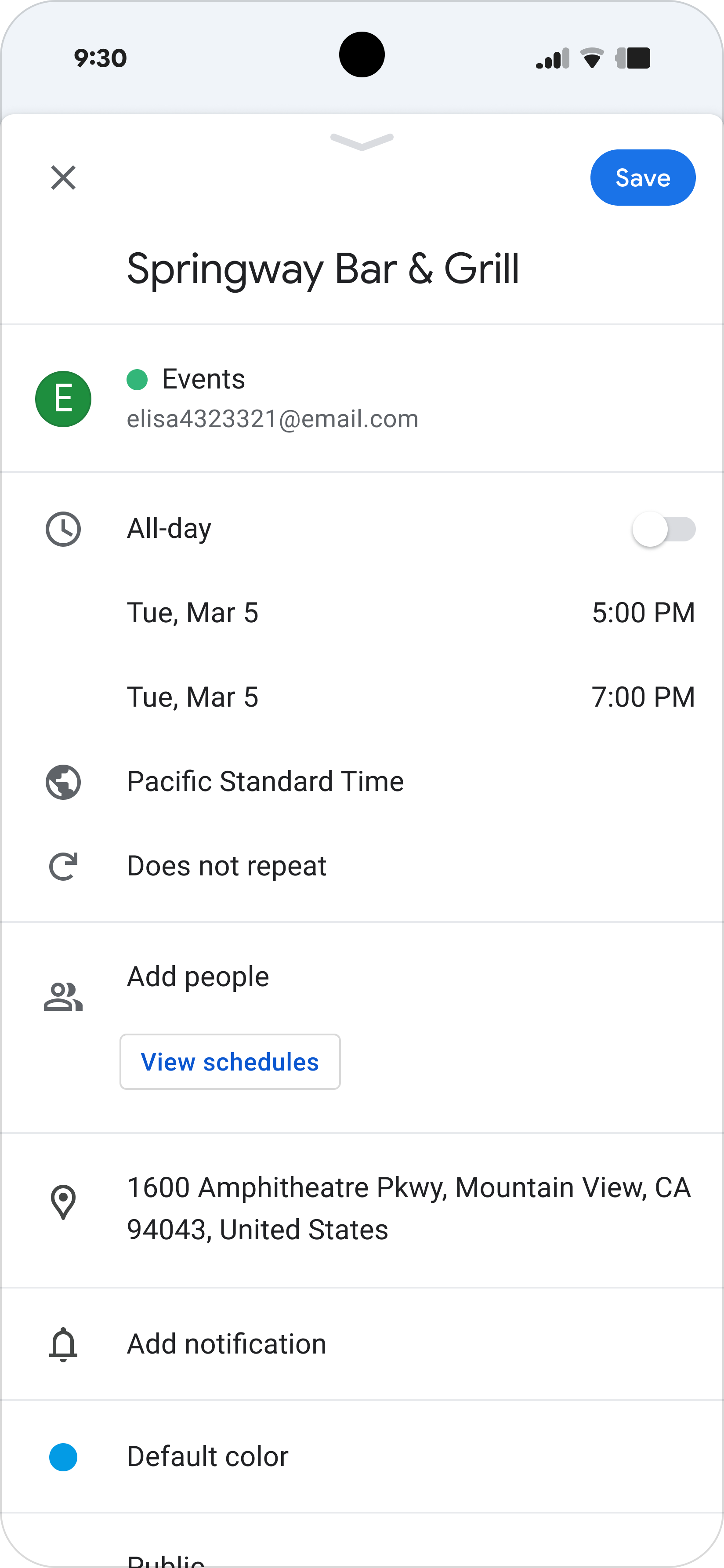Tap the green E account avatar
The image size is (724, 1568).
[x=63, y=399]
